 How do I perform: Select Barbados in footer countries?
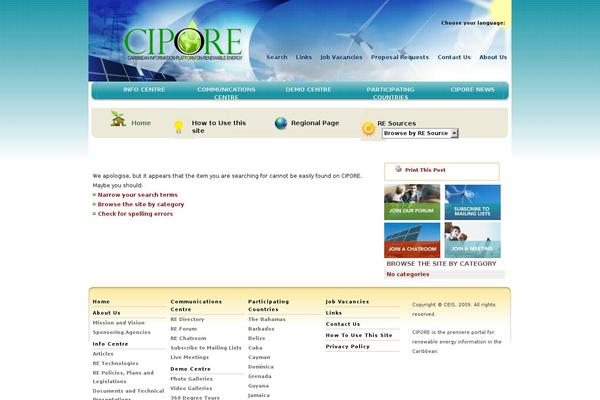pyautogui.click(x=261, y=329)
